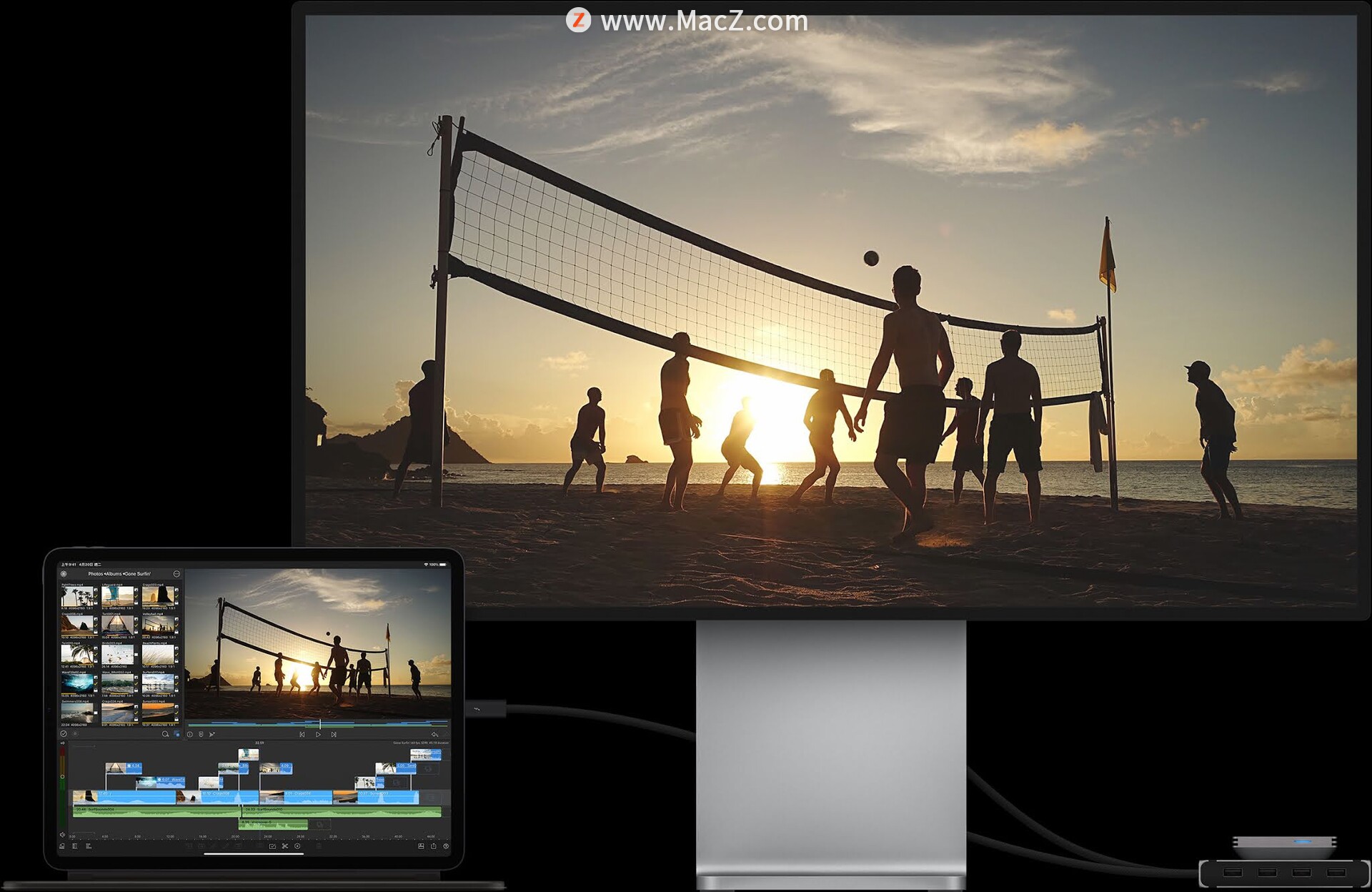
Task: Select the Tent palm overlay clip
Action: click(x=396, y=768)
